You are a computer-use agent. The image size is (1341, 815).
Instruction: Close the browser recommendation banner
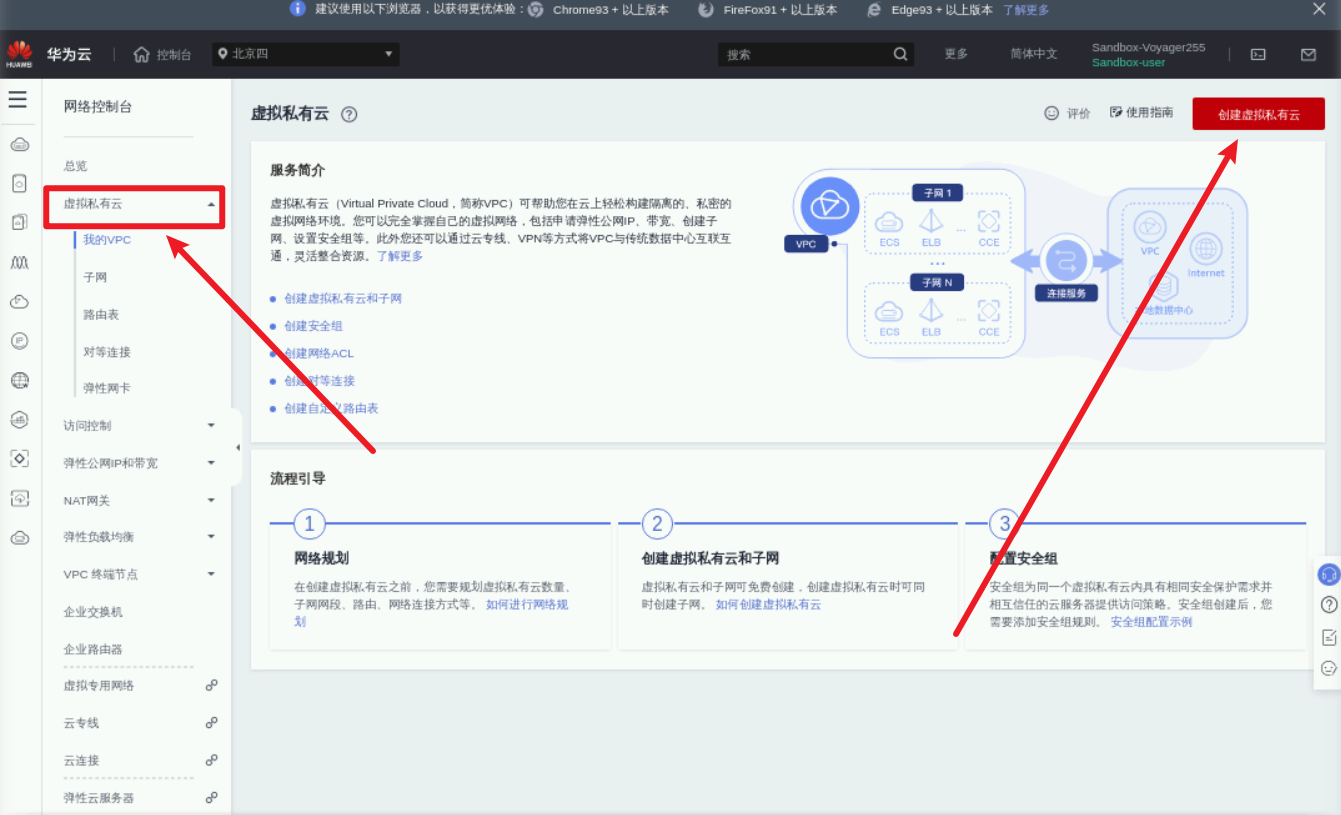pos(1319,9)
